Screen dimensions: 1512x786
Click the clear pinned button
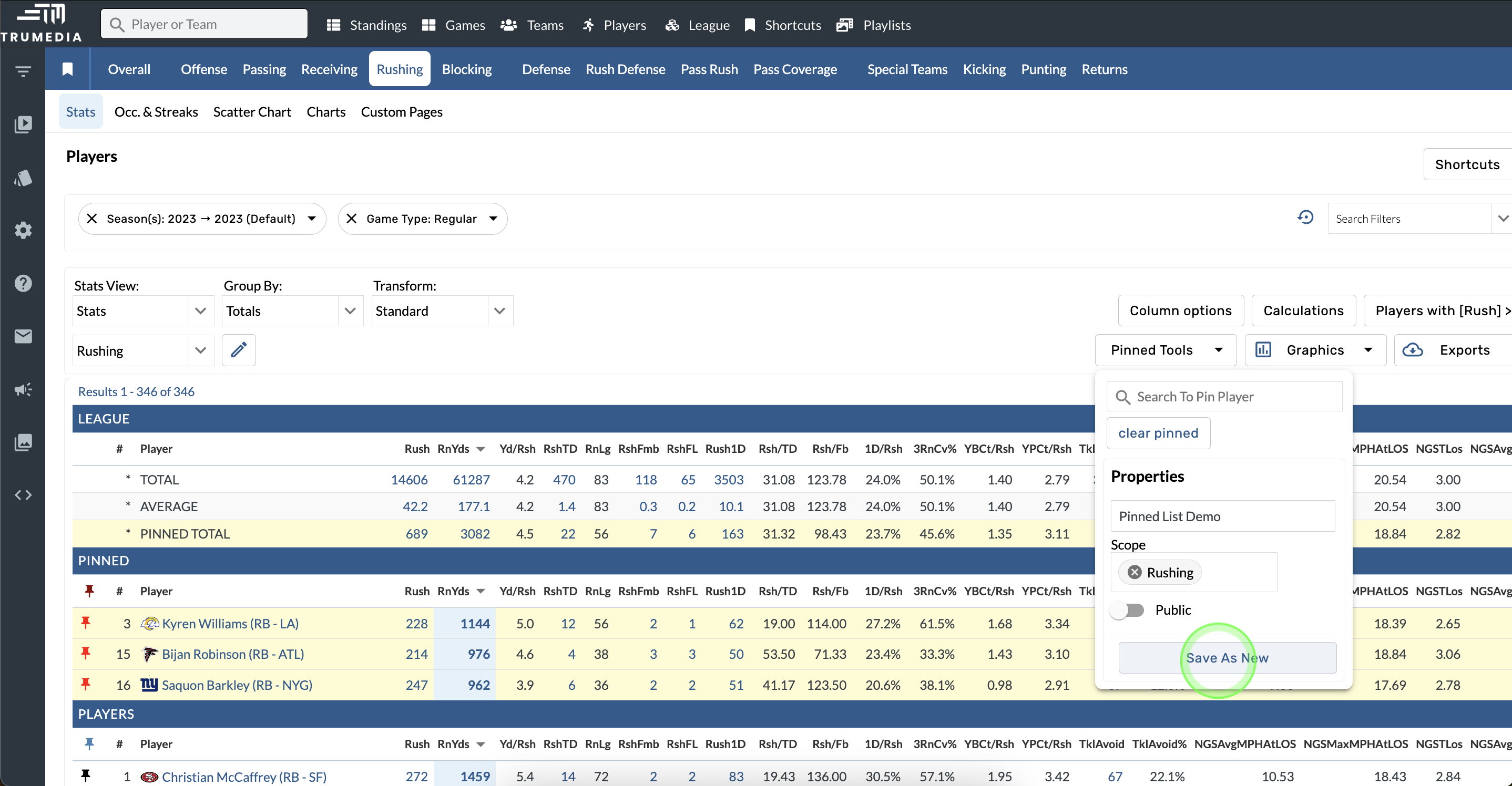pyautogui.click(x=1158, y=433)
